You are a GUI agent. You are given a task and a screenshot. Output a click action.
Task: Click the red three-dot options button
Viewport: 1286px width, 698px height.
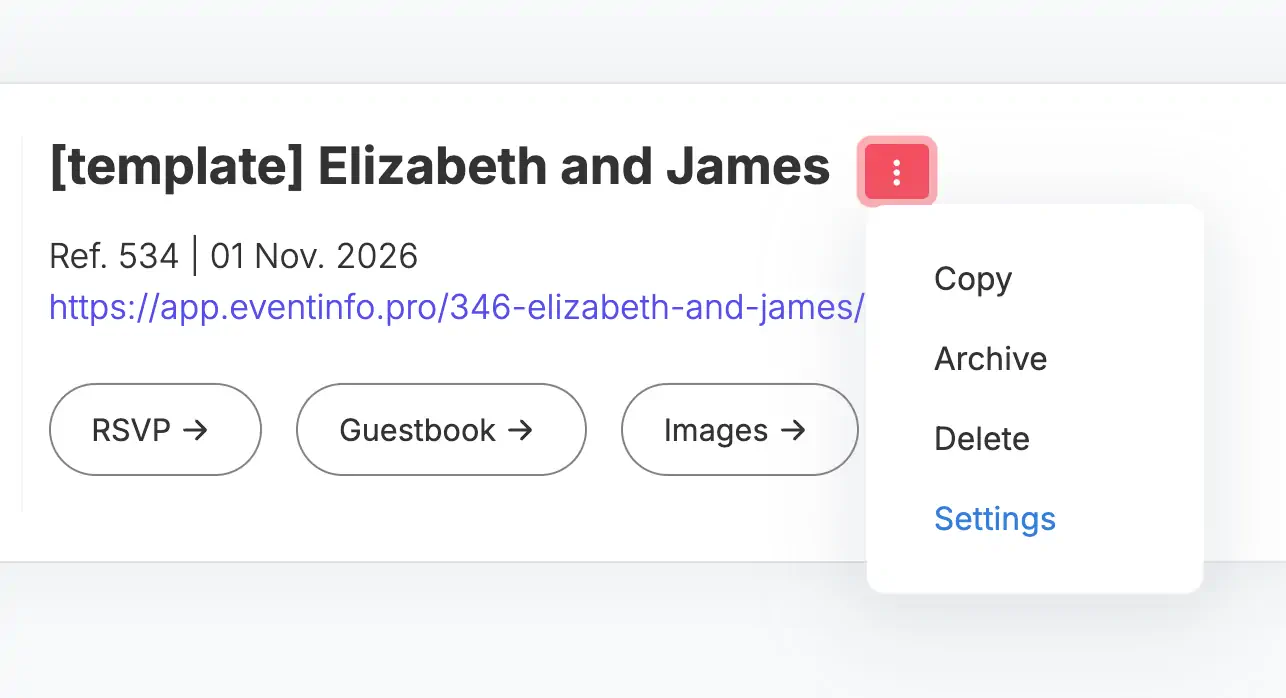tap(897, 172)
